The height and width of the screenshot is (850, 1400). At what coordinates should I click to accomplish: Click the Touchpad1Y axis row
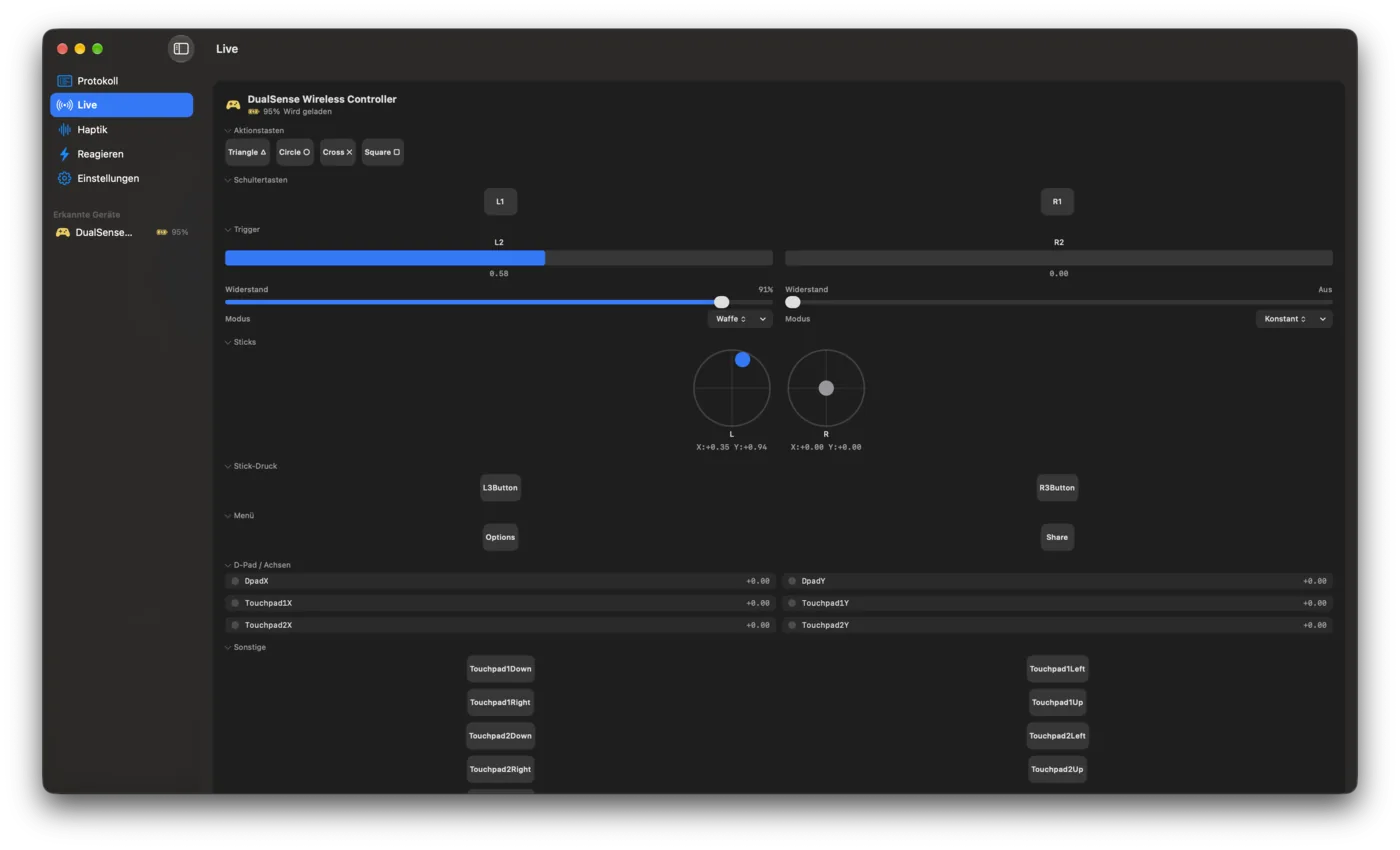click(x=1057, y=603)
